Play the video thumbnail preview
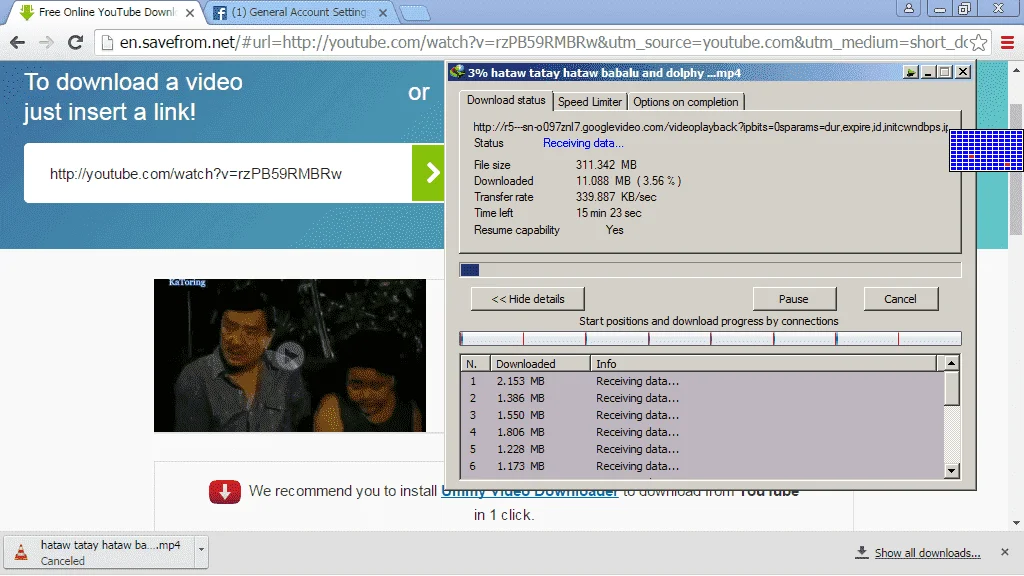The height and width of the screenshot is (576, 1024). click(x=289, y=356)
